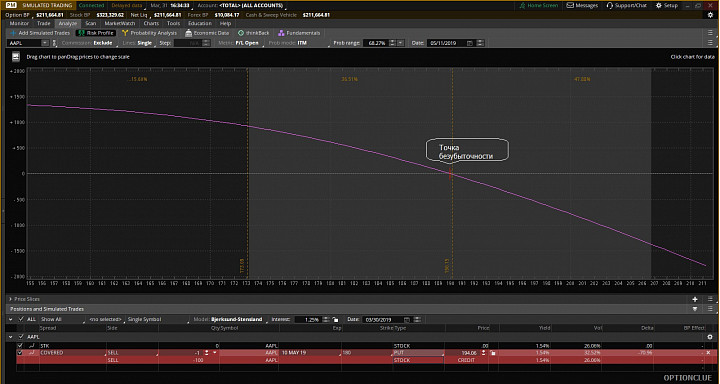The image size is (720, 384).
Task: Go to Home Screen
Action: pyautogui.click(x=539, y=6)
